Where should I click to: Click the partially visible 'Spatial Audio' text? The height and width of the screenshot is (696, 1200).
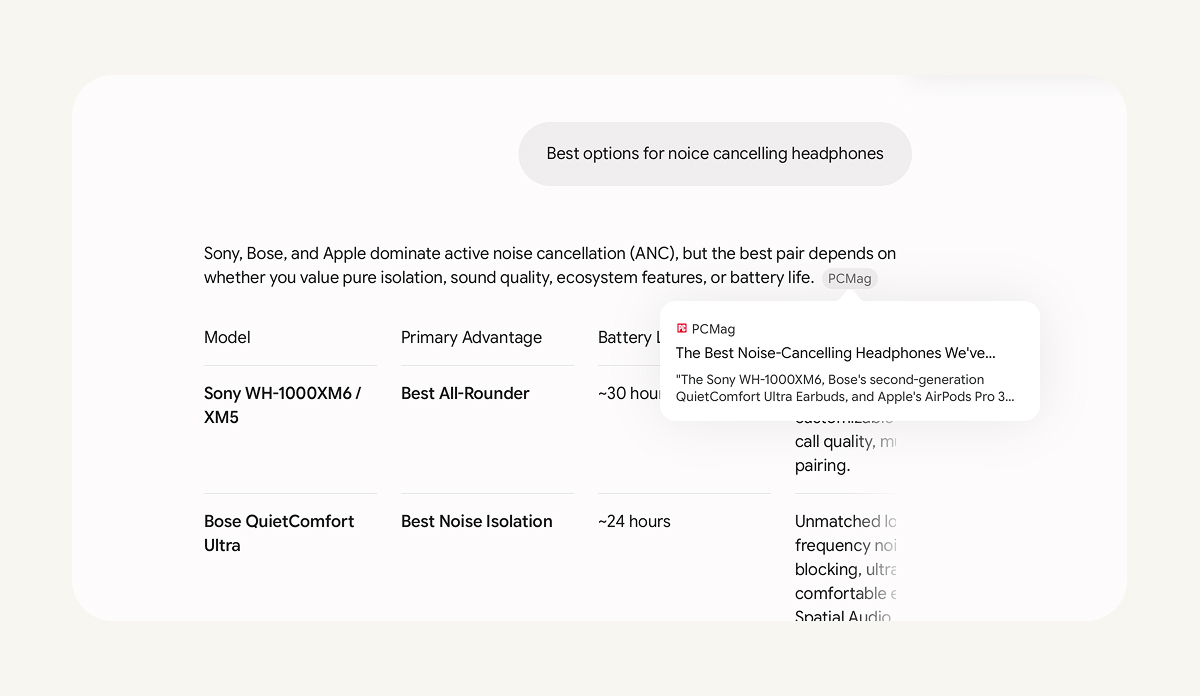(x=843, y=617)
